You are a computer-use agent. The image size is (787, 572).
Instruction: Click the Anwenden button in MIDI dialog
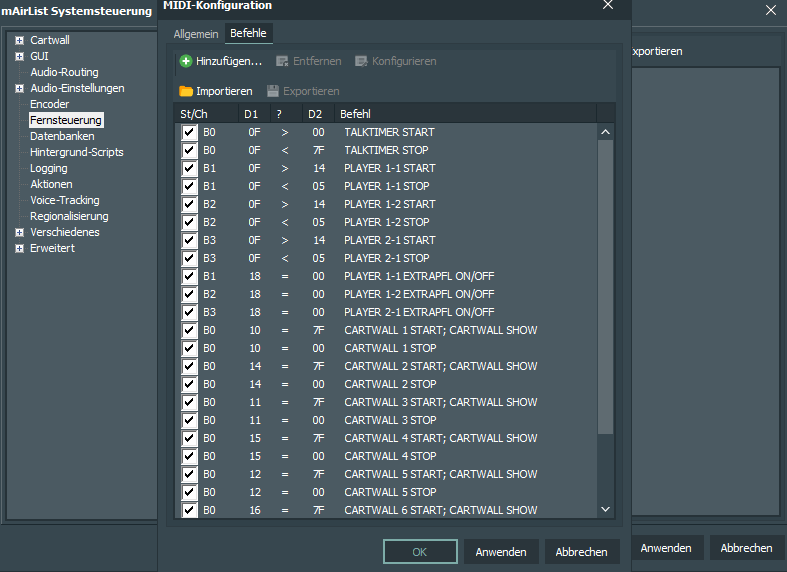(501, 551)
